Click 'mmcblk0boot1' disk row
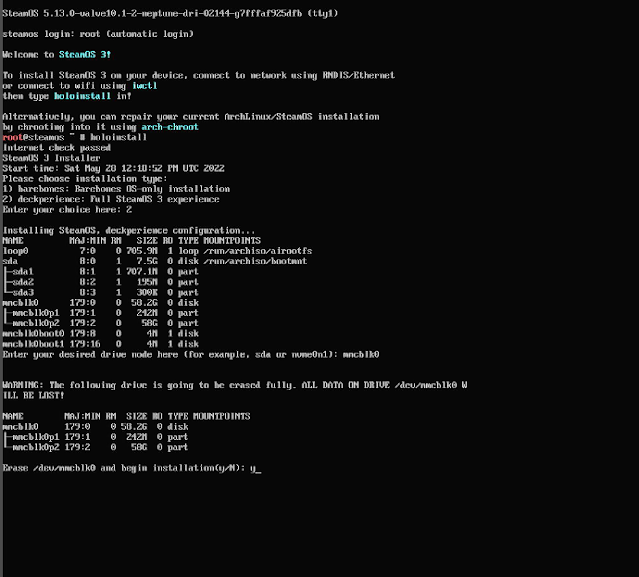639x577 pixels. pyautogui.click(x=101, y=344)
